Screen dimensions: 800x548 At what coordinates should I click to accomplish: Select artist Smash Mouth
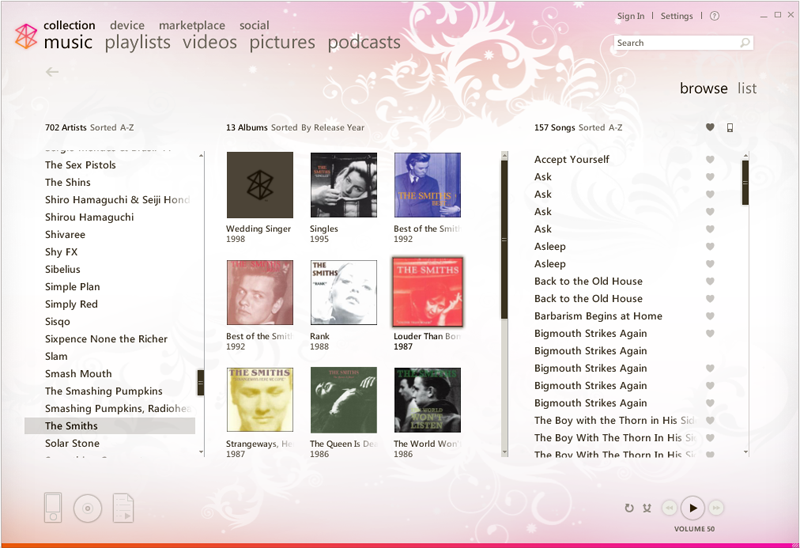(x=78, y=373)
